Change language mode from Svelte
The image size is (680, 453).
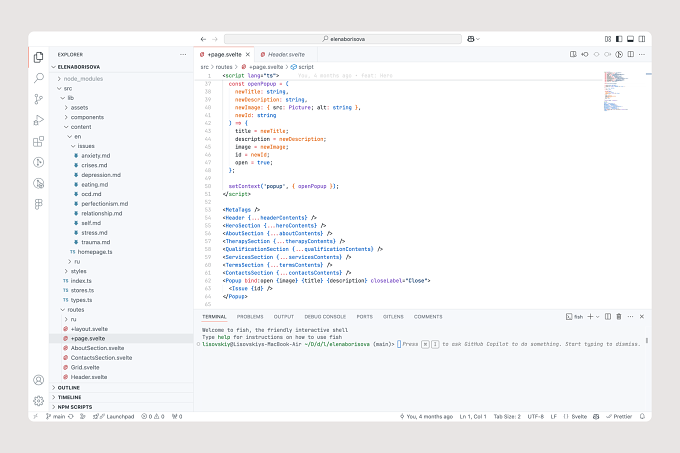pyautogui.click(x=579, y=417)
